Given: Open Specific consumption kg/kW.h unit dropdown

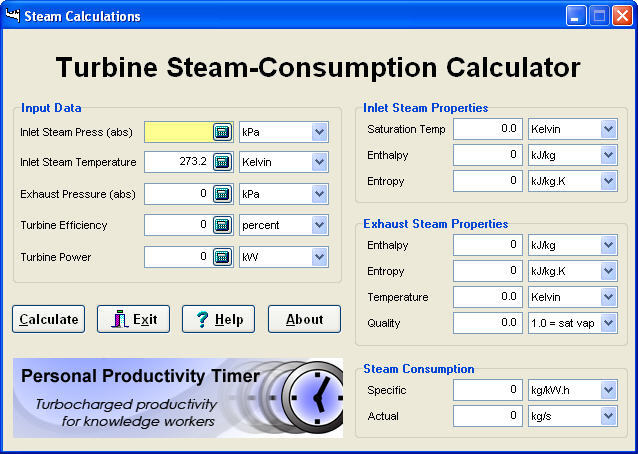Looking at the screenshot, I should coord(608,390).
